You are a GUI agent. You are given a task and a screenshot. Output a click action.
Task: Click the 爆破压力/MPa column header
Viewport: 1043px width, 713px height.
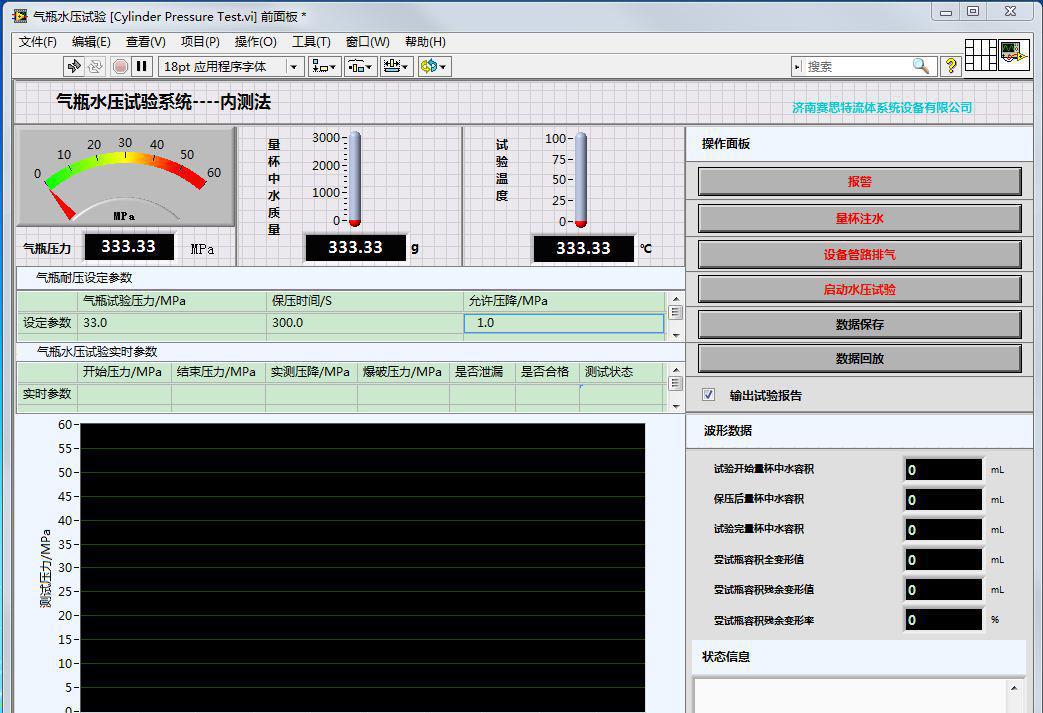pos(403,372)
